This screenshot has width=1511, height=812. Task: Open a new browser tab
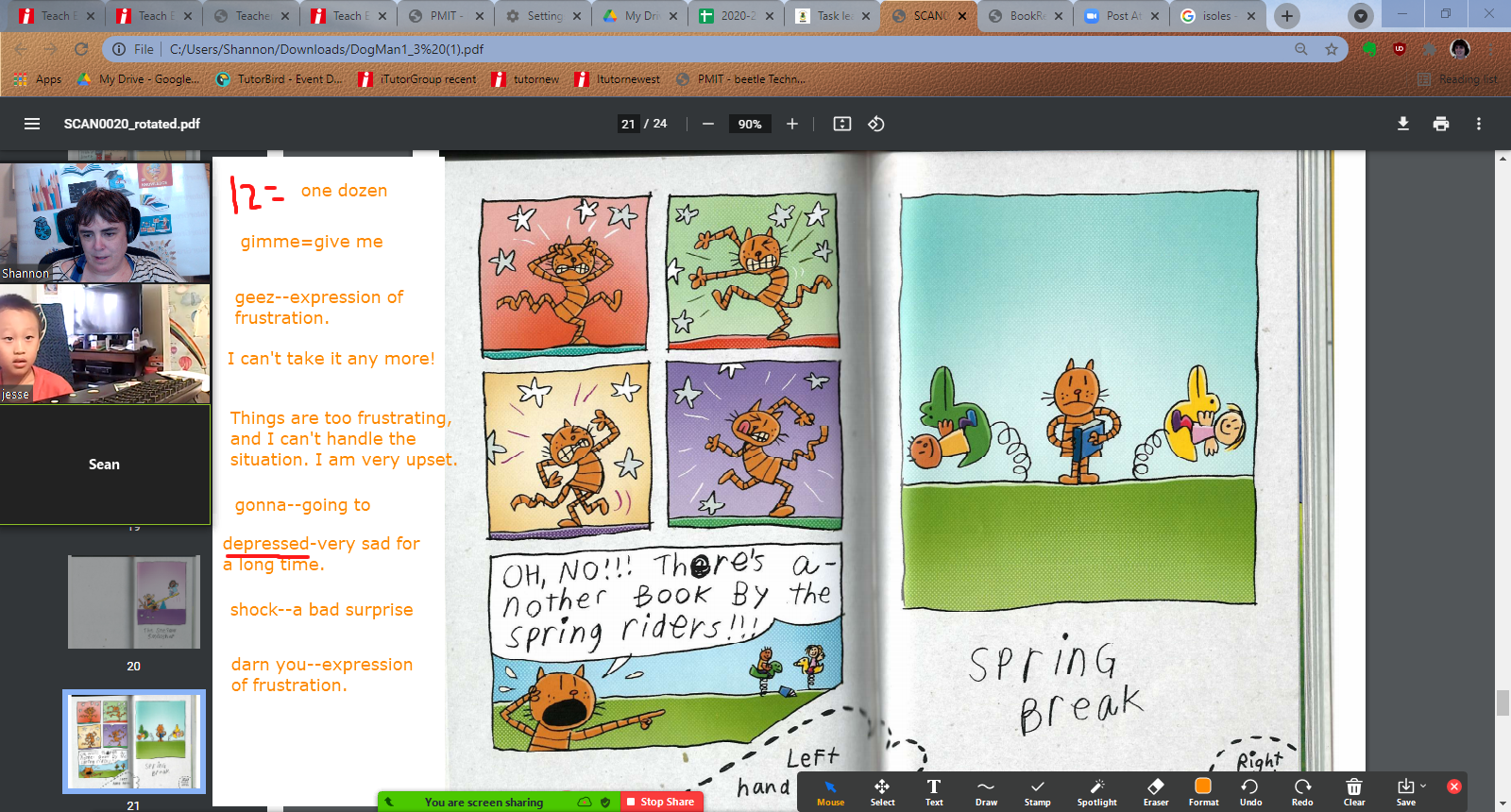(x=1286, y=16)
